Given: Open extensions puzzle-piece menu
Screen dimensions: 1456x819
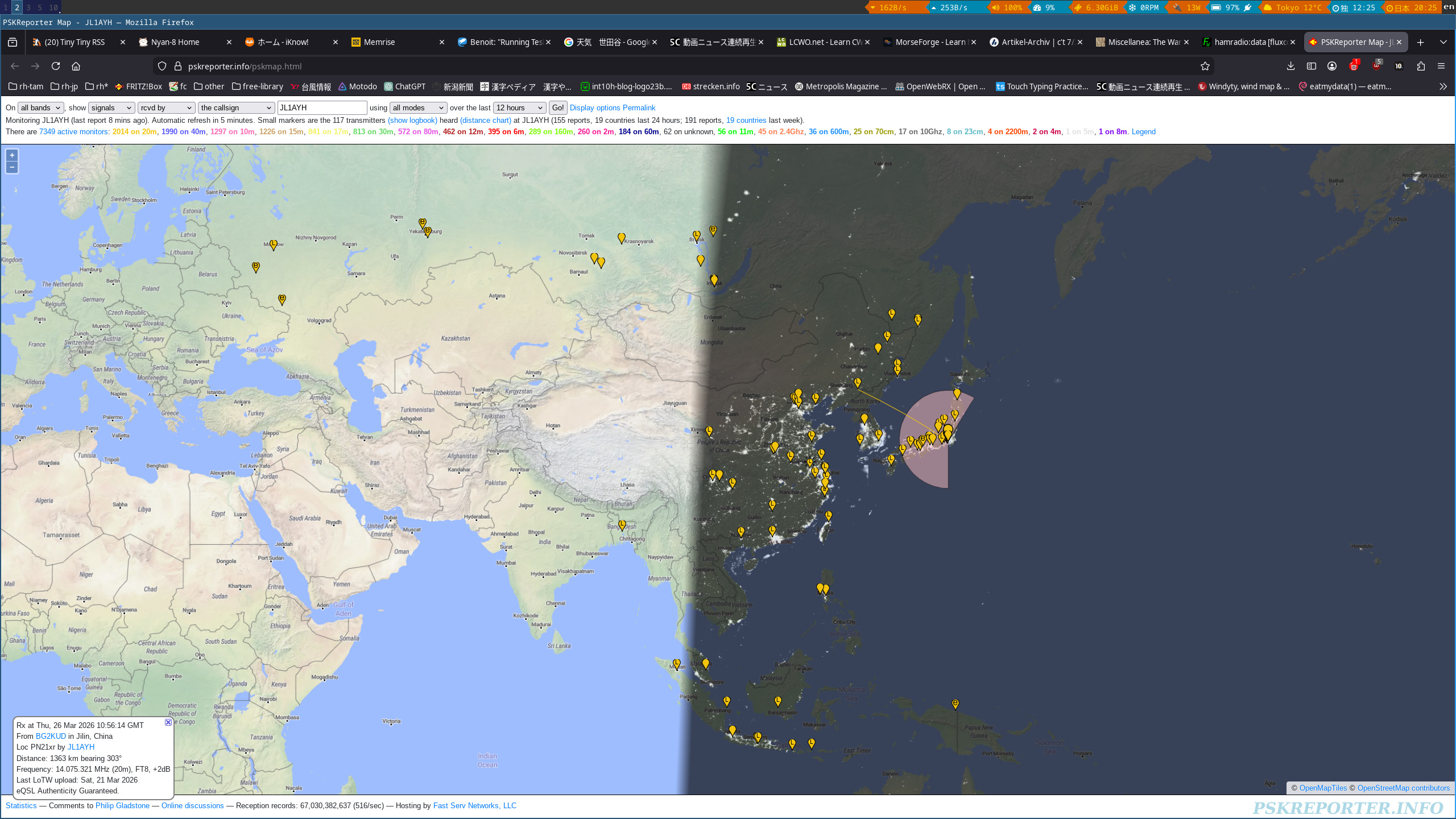Looking at the screenshot, I should pyautogui.click(x=1421, y=66).
